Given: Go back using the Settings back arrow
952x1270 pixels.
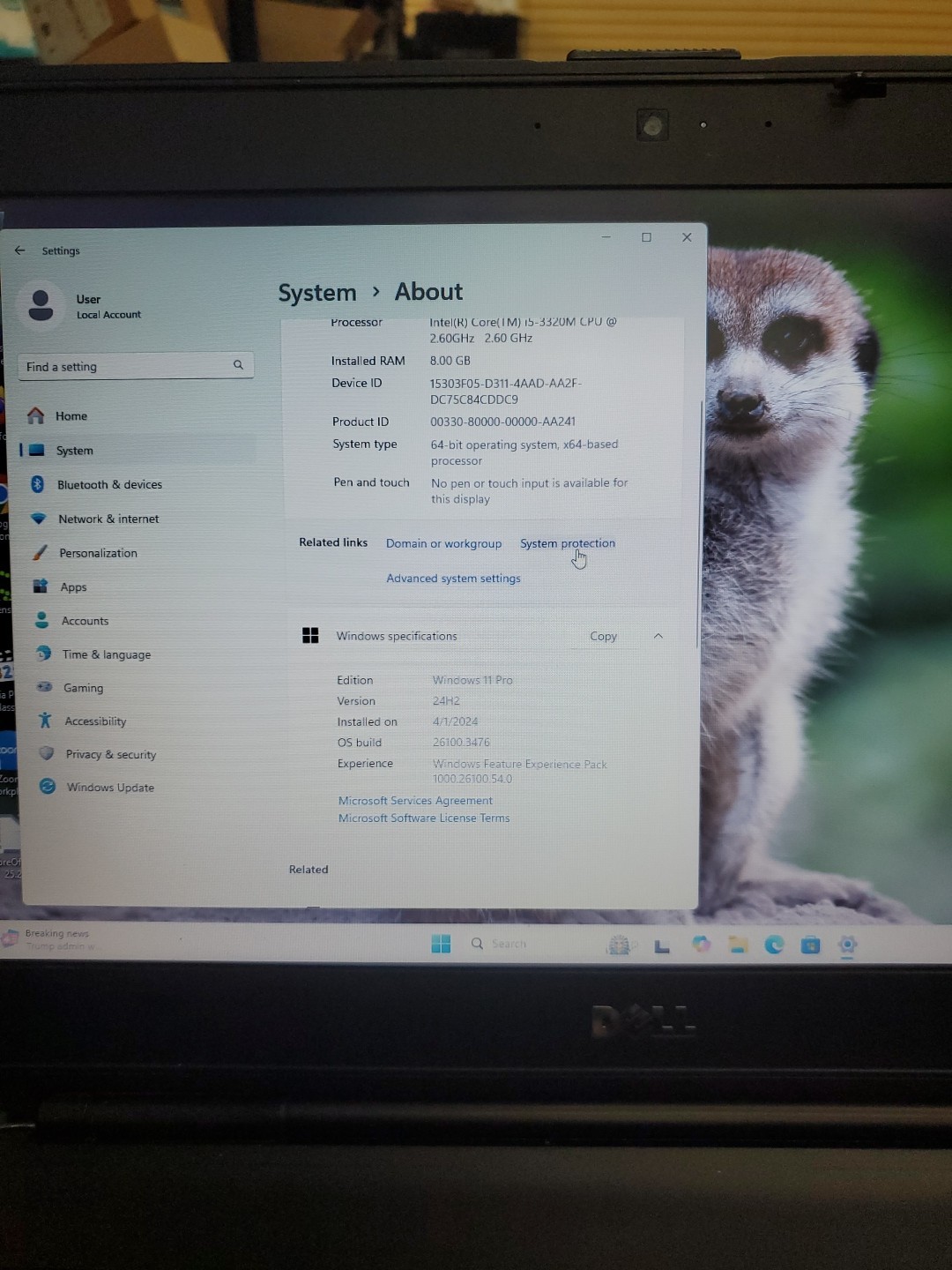Looking at the screenshot, I should (19, 250).
